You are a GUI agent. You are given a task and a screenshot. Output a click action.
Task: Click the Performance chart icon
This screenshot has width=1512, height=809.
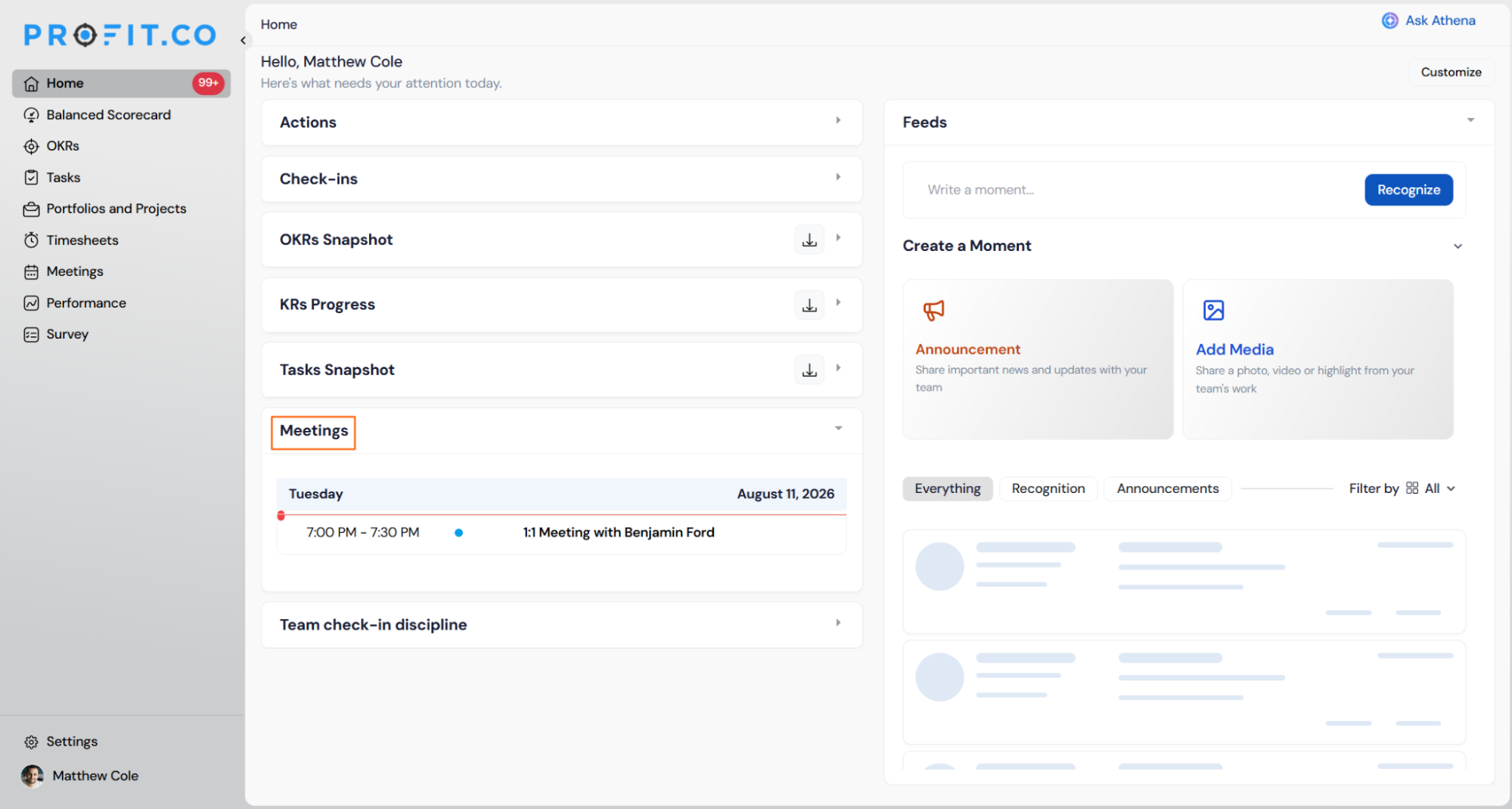click(31, 303)
